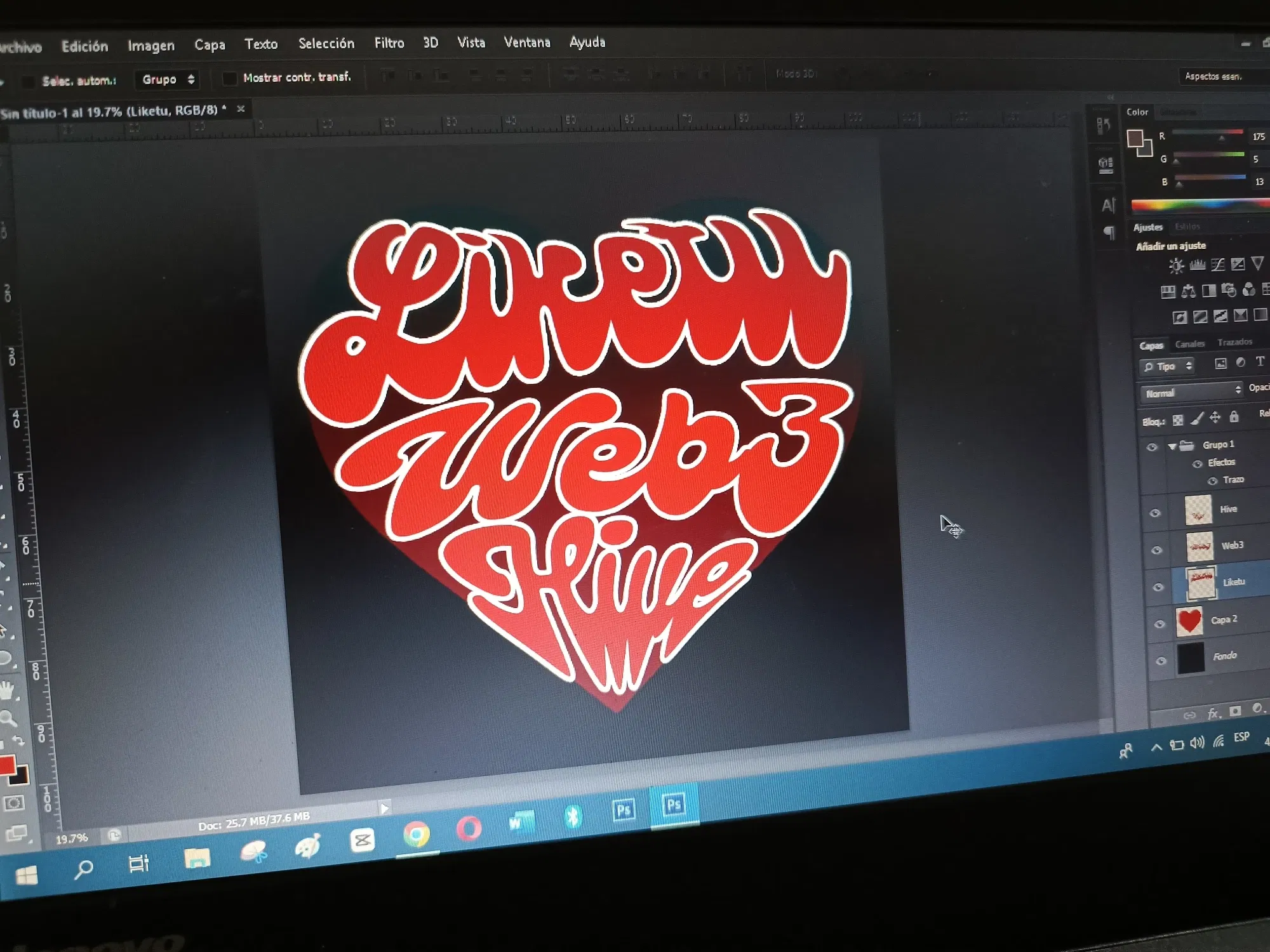Toggle Quick Mask mode
Viewport: 1270px width, 952px height.
(13, 803)
